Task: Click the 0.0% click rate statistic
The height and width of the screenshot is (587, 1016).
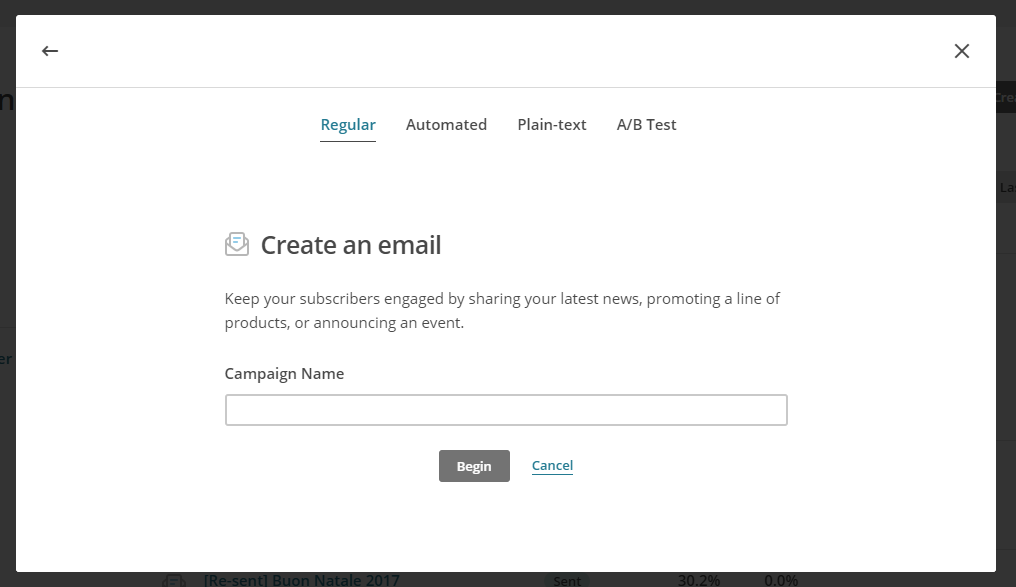Action: click(781, 580)
